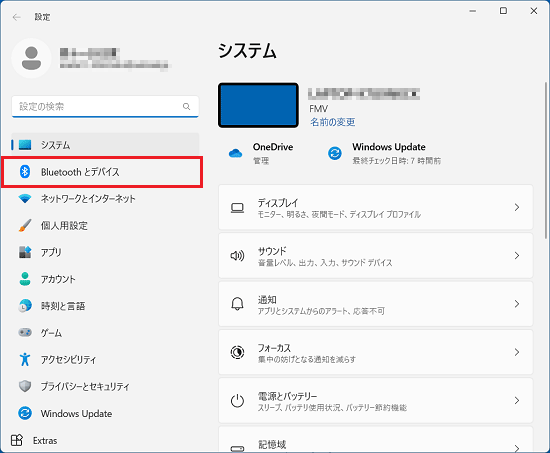Screen dimensions: 550x453
Task: Click the Wi-Fi network icon in sidebar
Action: tap(25, 199)
